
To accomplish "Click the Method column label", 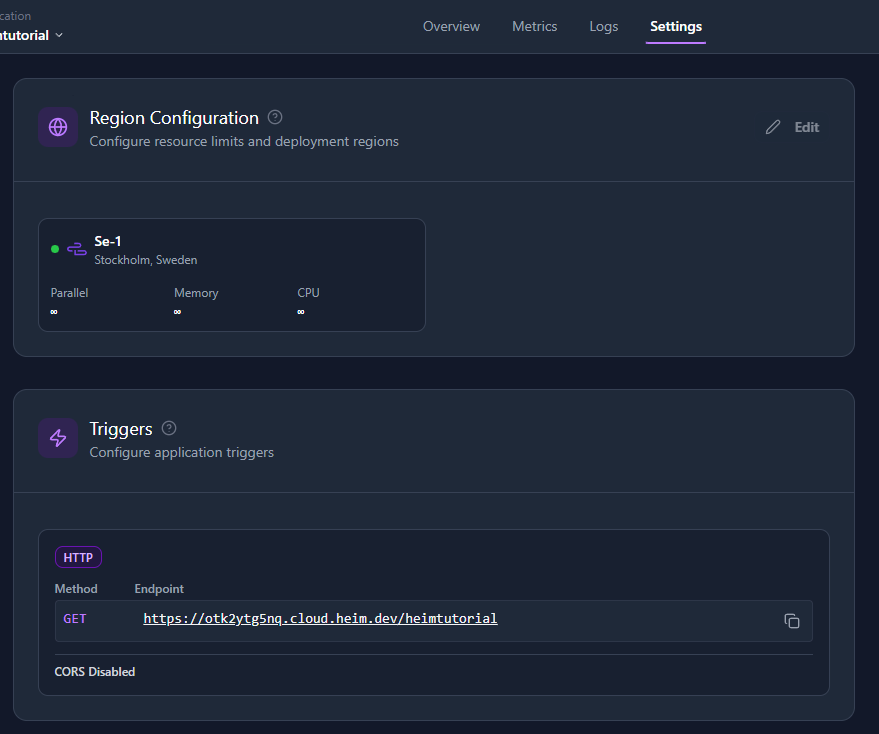I will 76,589.
